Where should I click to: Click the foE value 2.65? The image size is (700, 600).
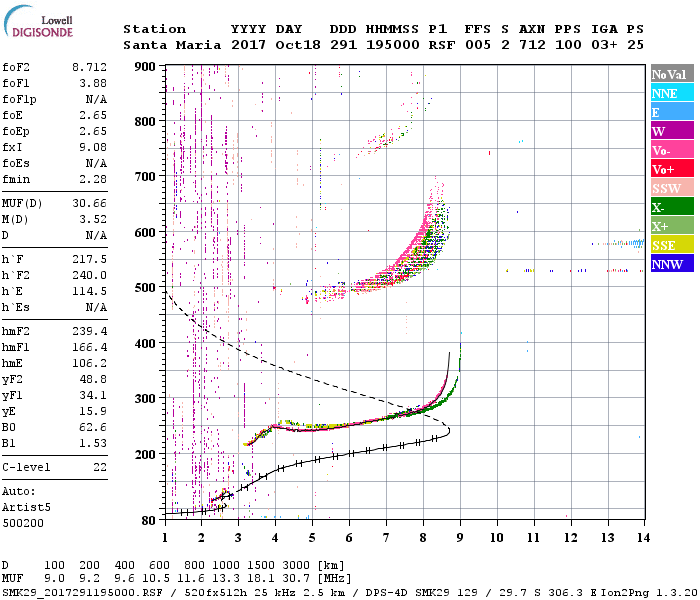(x=93, y=115)
